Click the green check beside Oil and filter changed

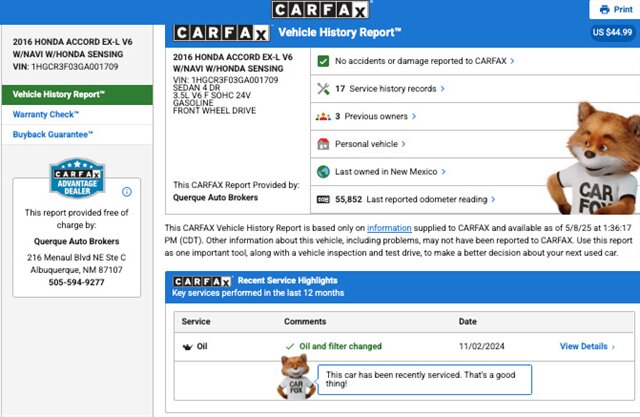(x=290, y=346)
